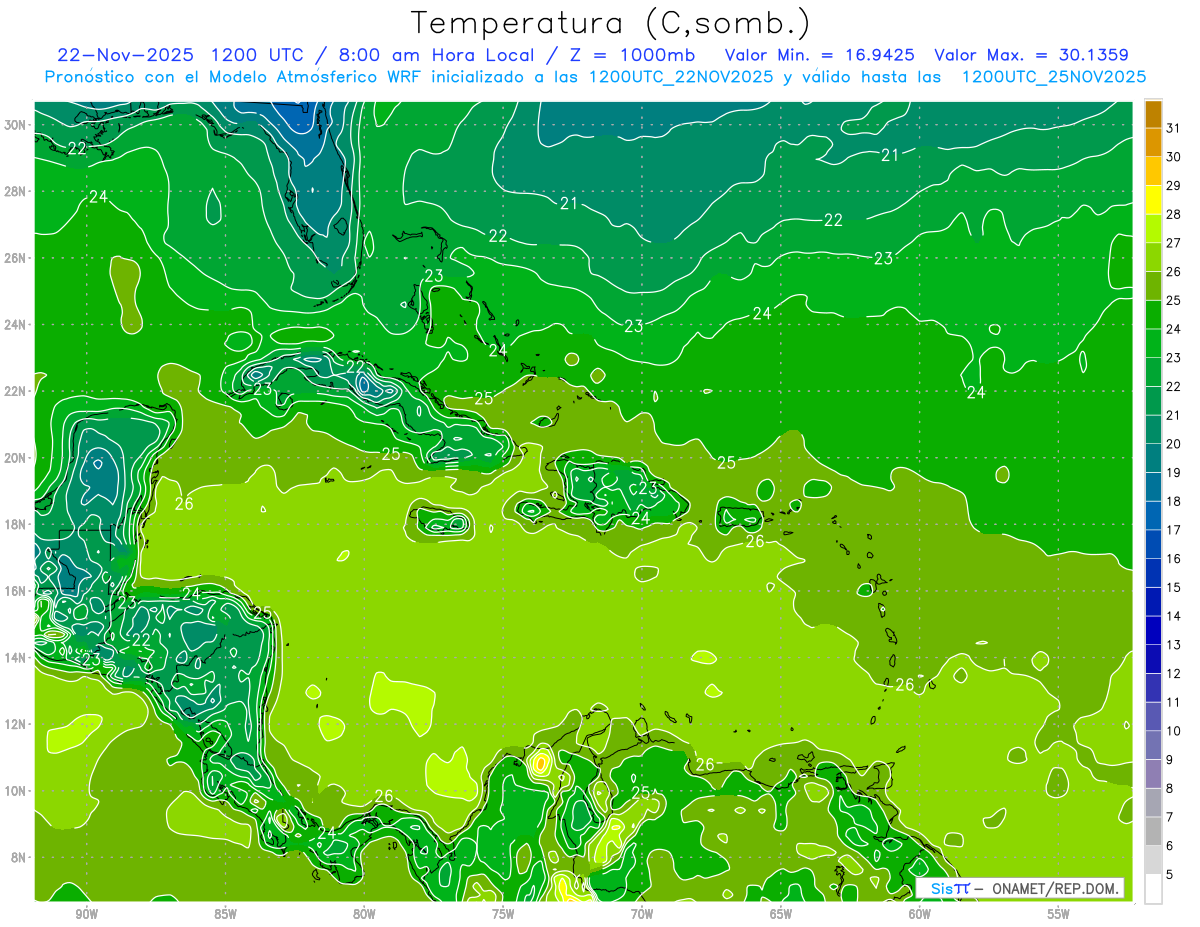
Task: Select the '1200UTC_22NOV2025' initialization time text
Action: (680, 77)
